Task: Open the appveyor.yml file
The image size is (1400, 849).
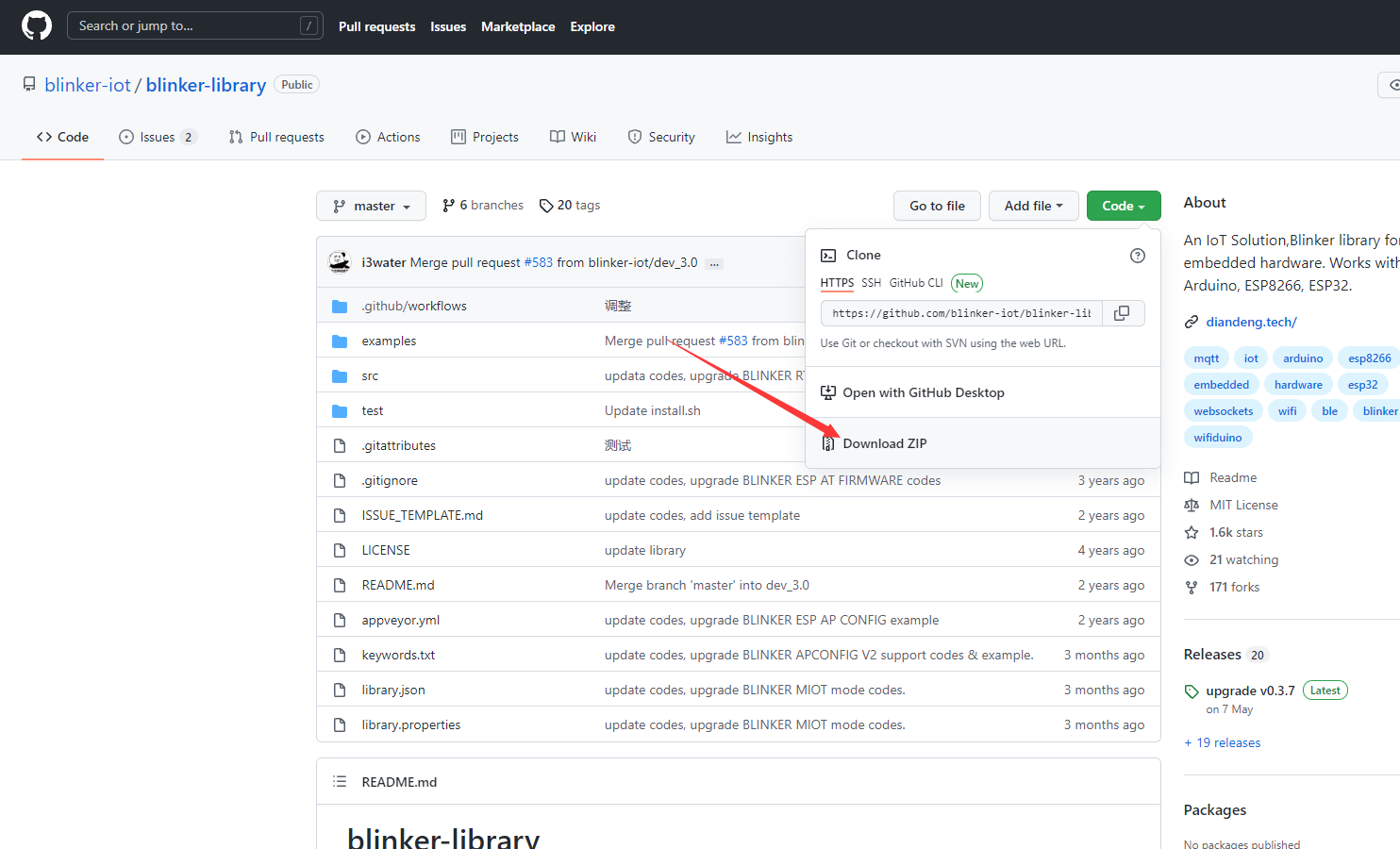Action: point(400,620)
